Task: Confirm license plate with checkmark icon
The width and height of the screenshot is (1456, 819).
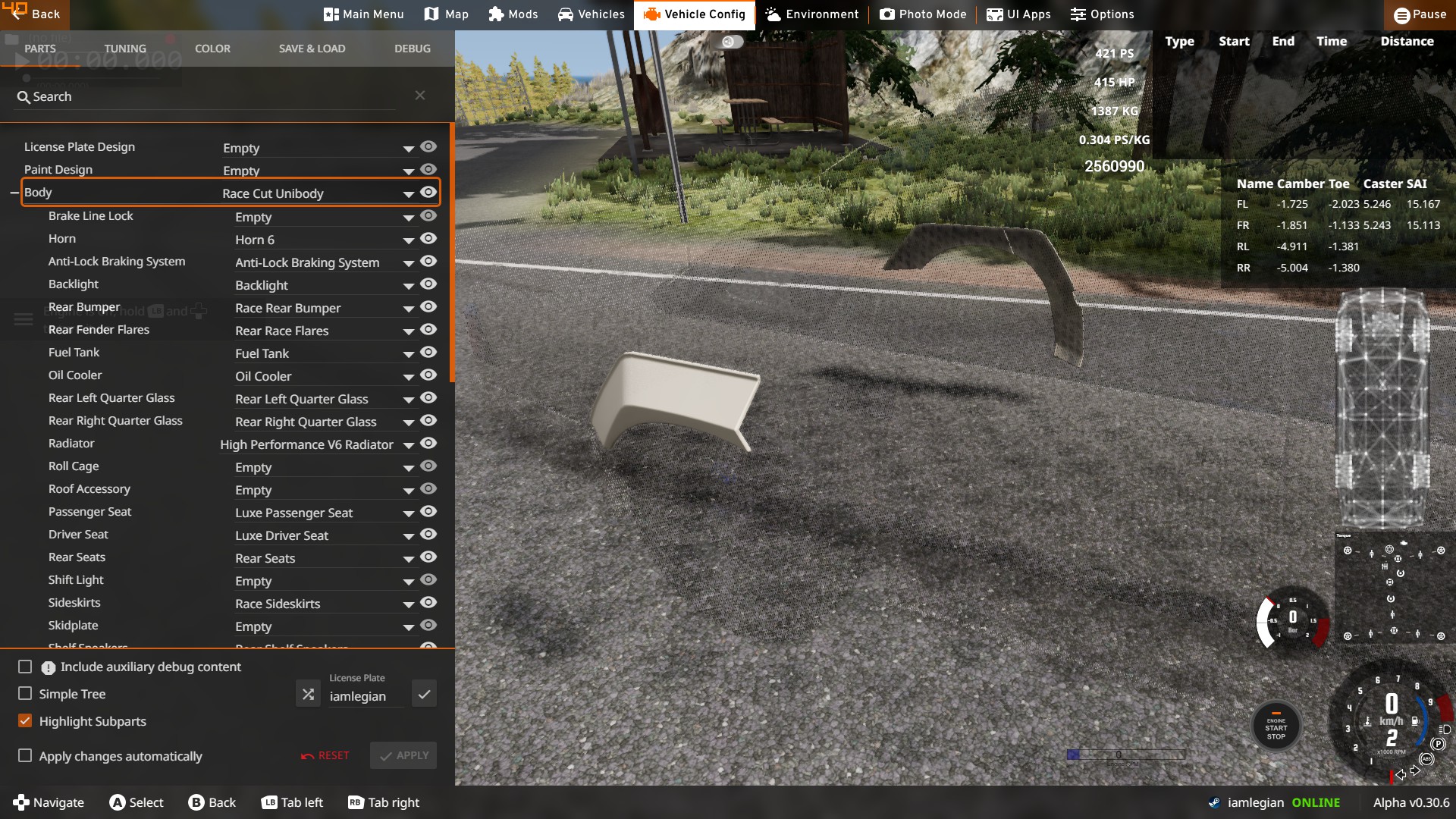Action: (424, 694)
